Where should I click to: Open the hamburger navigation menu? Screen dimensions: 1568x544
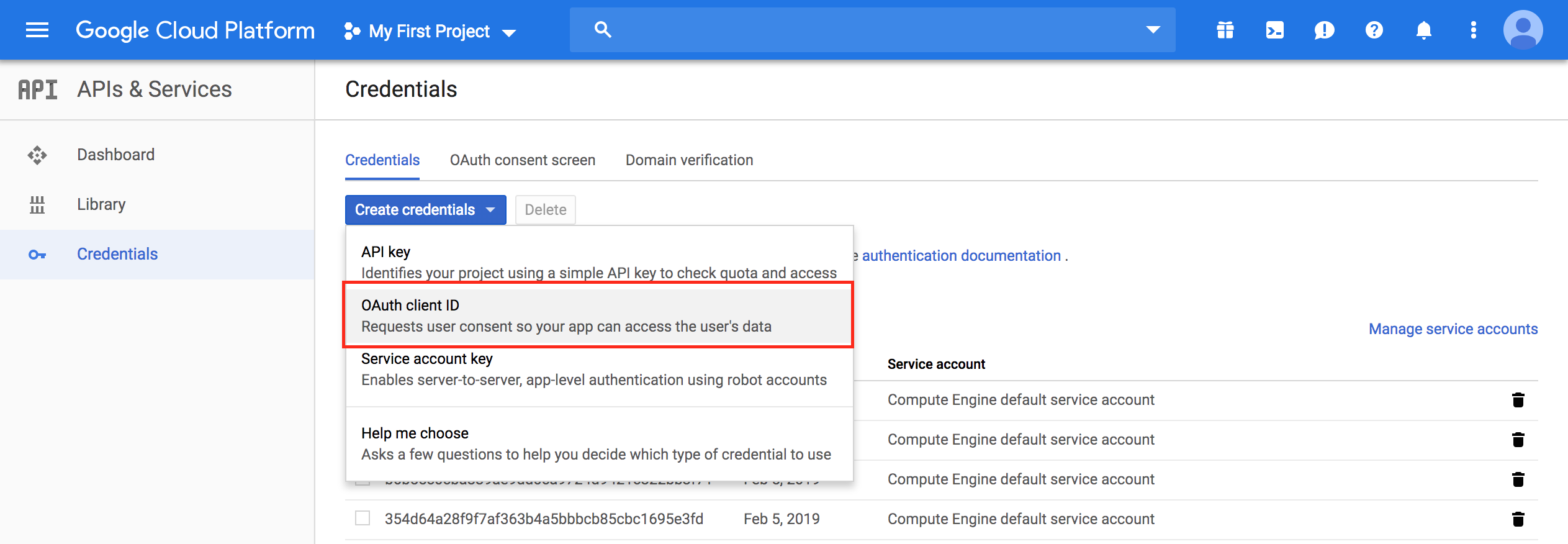(x=37, y=30)
